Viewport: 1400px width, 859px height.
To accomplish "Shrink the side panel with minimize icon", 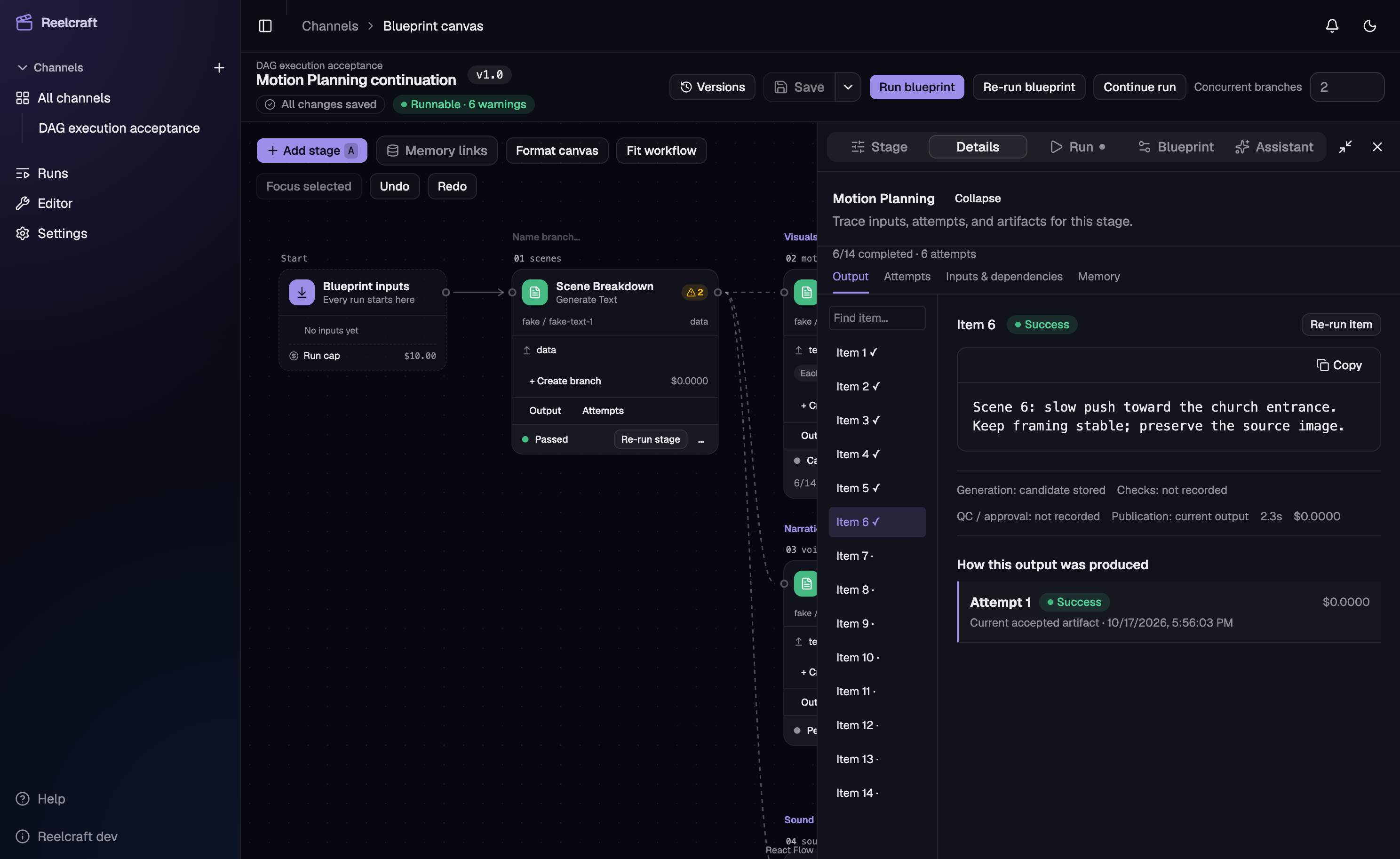I will pyautogui.click(x=1345, y=147).
